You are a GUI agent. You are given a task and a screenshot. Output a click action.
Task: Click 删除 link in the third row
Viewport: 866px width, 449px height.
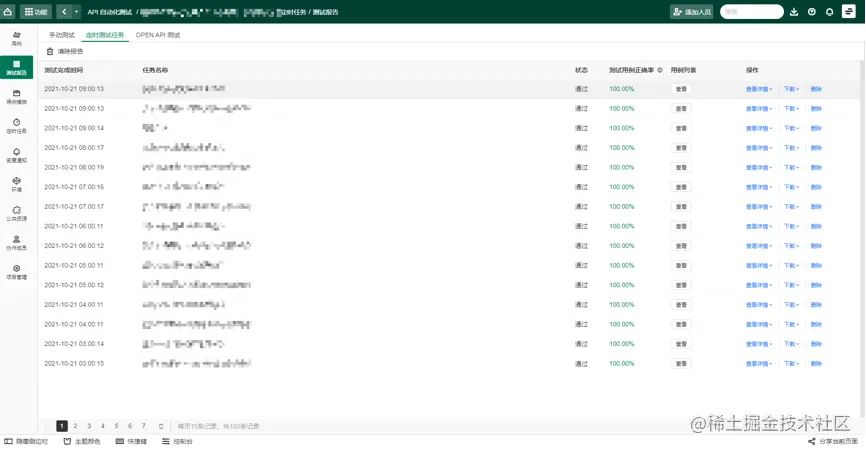coord(816,128)
